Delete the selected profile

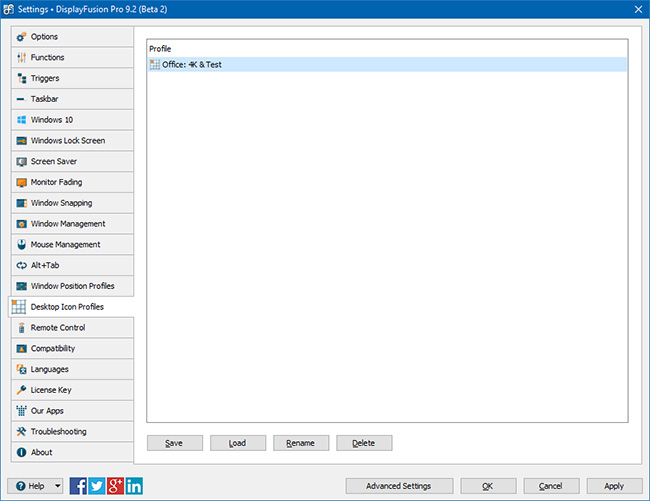coord(364,442)
